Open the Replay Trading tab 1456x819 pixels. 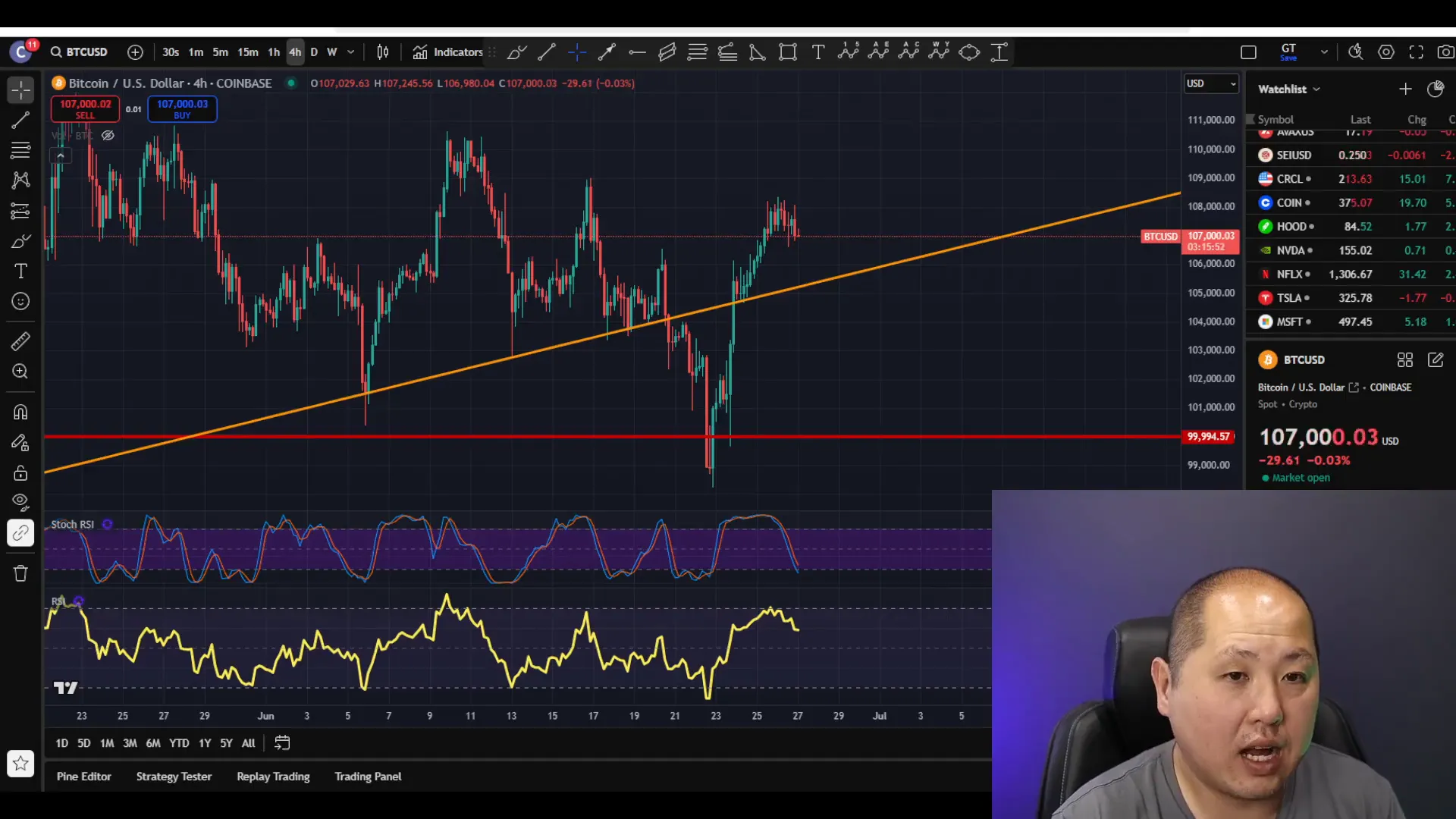tap(273, 777)
